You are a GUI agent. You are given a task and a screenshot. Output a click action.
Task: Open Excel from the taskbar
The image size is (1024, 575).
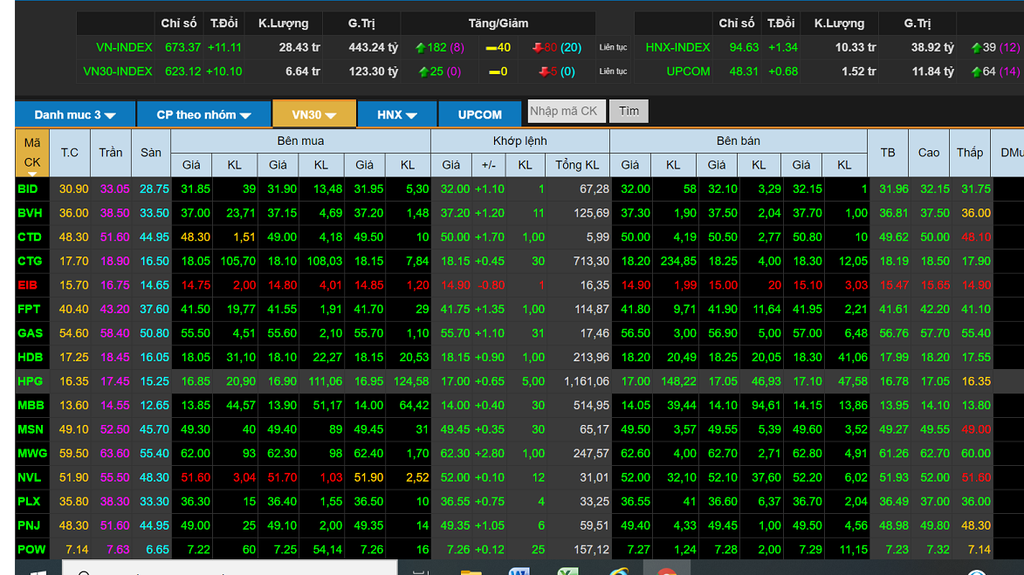[568, 571]
